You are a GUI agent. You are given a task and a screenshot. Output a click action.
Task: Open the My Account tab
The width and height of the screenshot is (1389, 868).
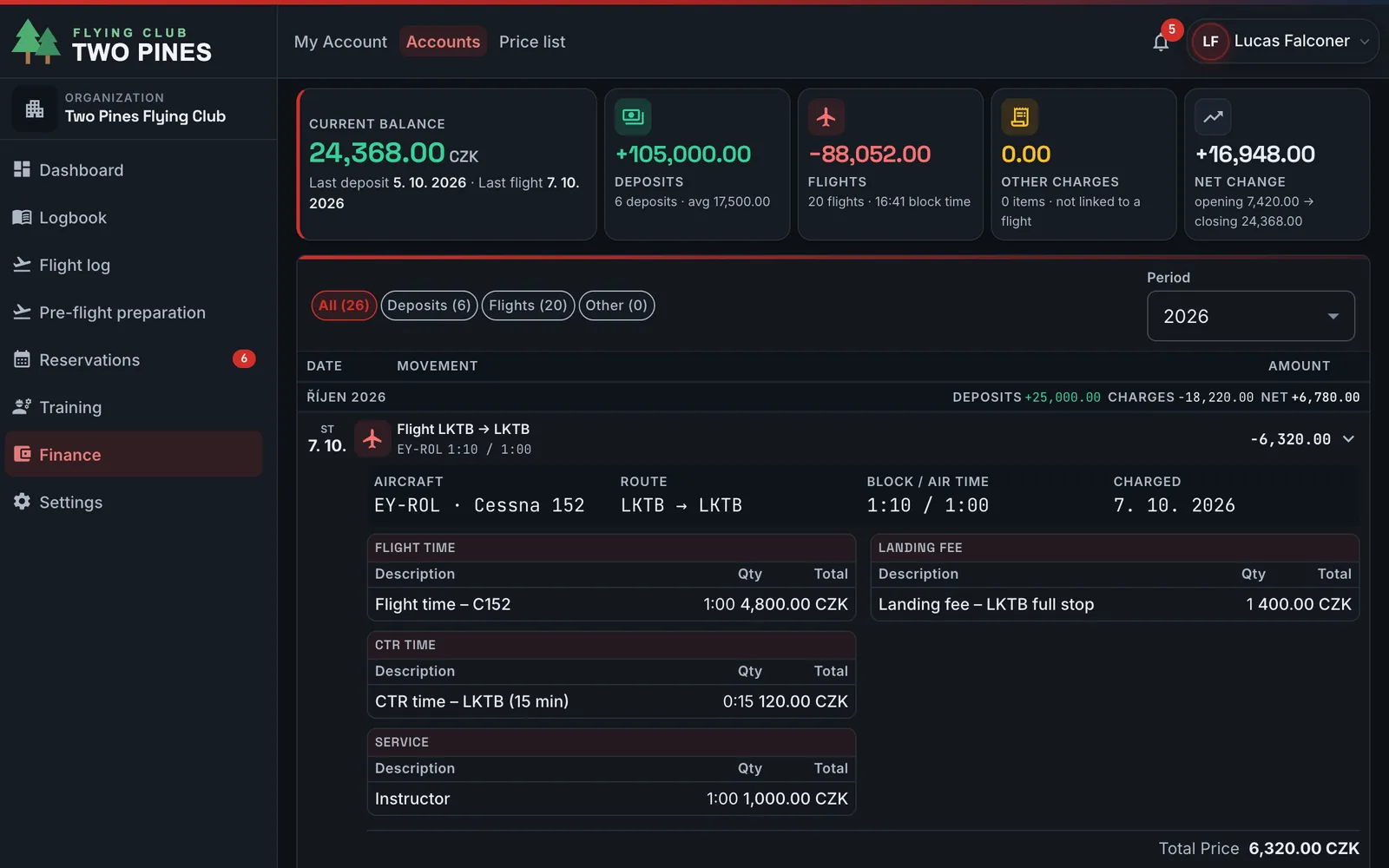(340, 42)
